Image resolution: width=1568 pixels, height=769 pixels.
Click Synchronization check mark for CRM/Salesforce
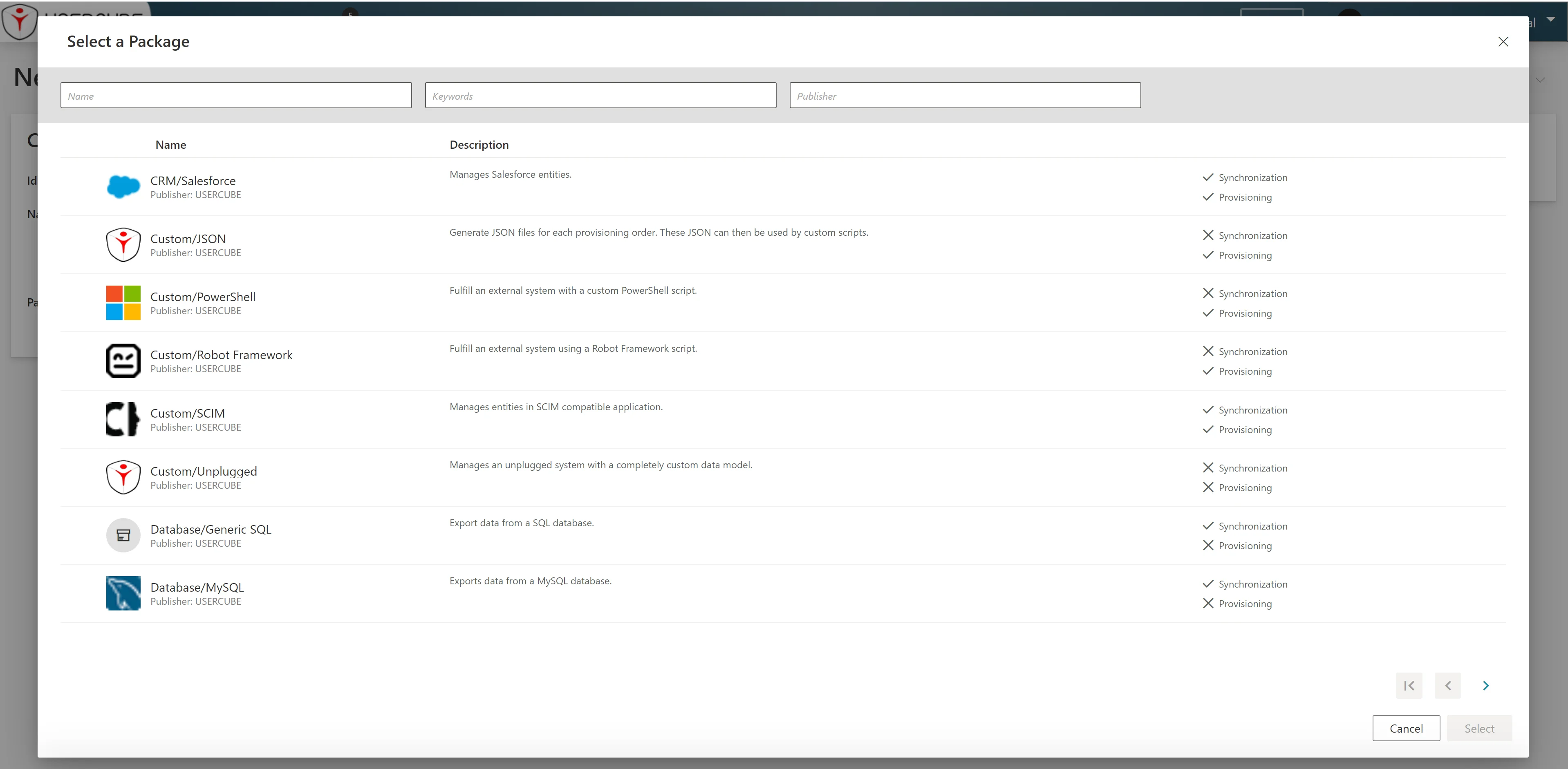pos(1208,178)
